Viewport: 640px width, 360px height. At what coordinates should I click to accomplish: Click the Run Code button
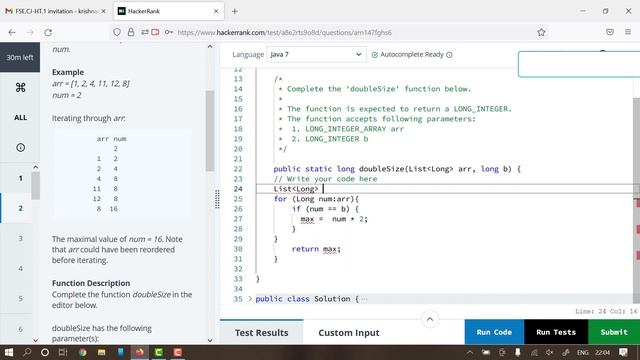point(494,332)
